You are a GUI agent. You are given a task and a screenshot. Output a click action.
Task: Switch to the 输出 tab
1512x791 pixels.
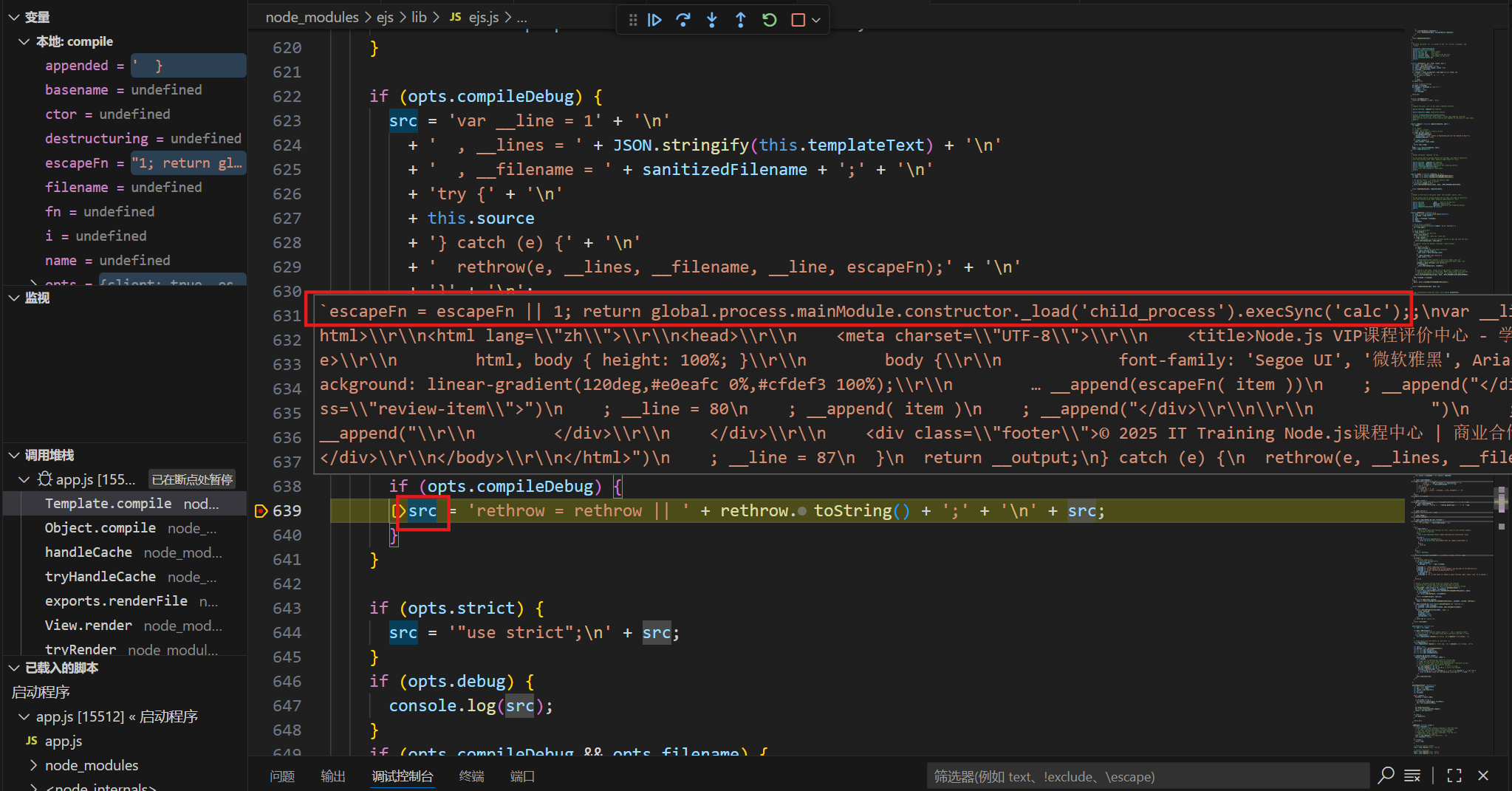[333, 776]
